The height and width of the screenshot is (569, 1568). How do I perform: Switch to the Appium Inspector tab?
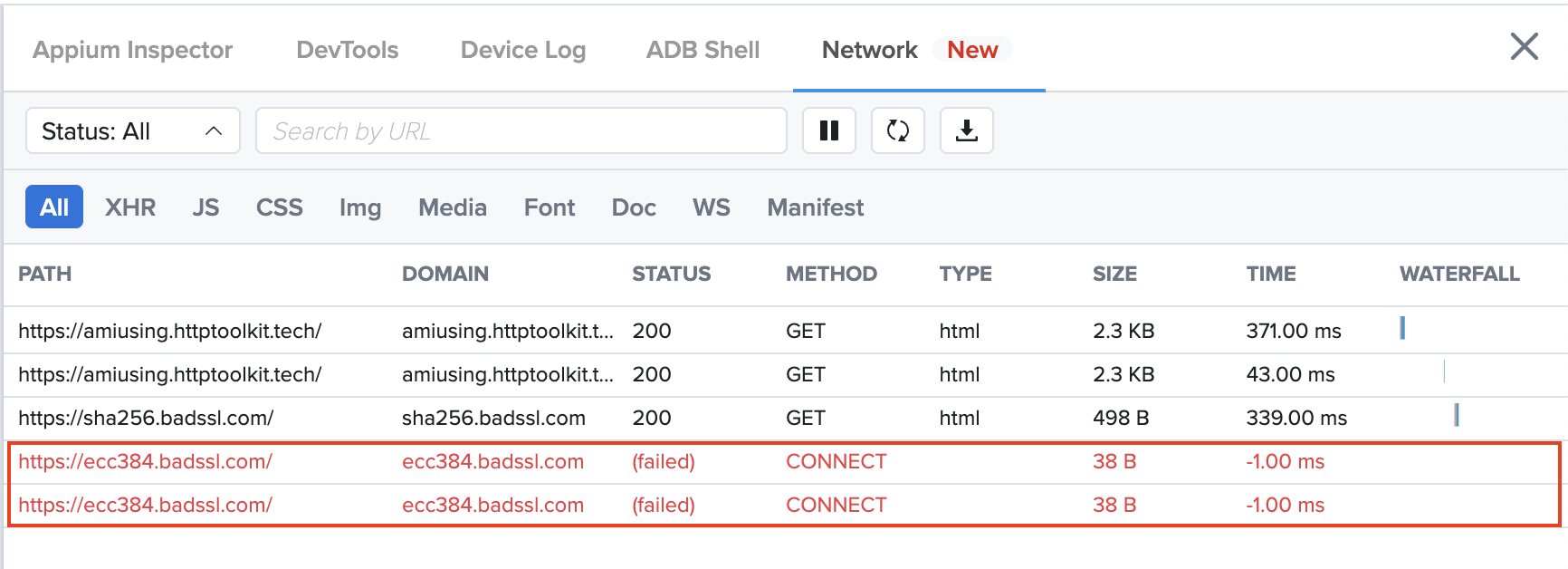click(132, 50)
